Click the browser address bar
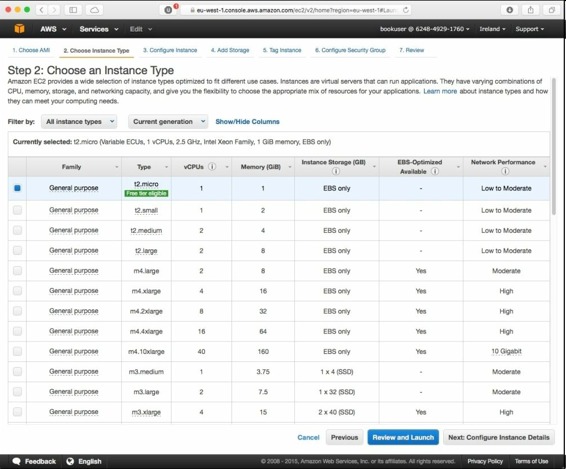566x469 pixels. tap(296, 10)
